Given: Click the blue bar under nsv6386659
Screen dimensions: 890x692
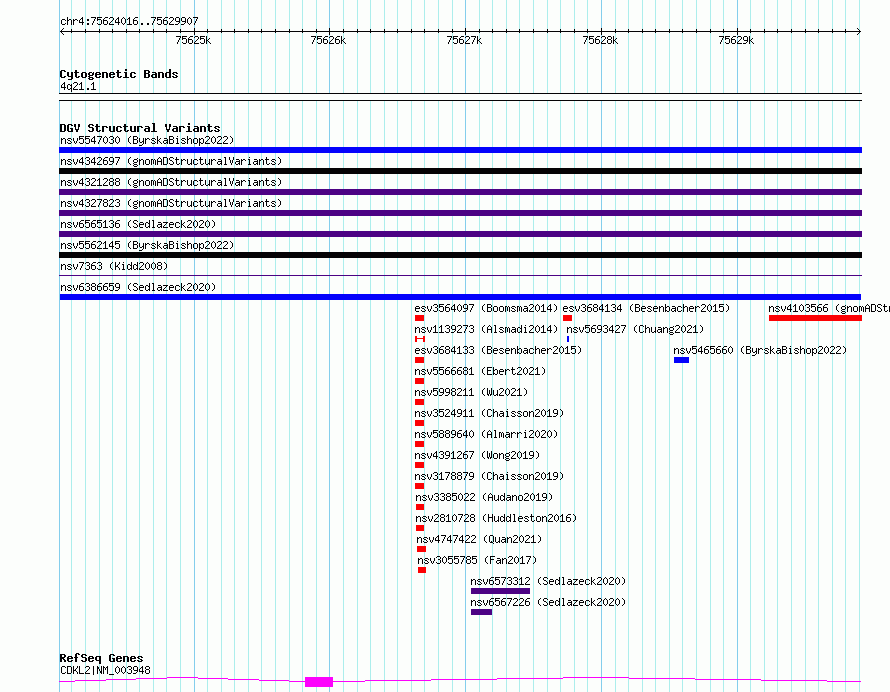Looking at the screenshot, I should pos(460,297).
